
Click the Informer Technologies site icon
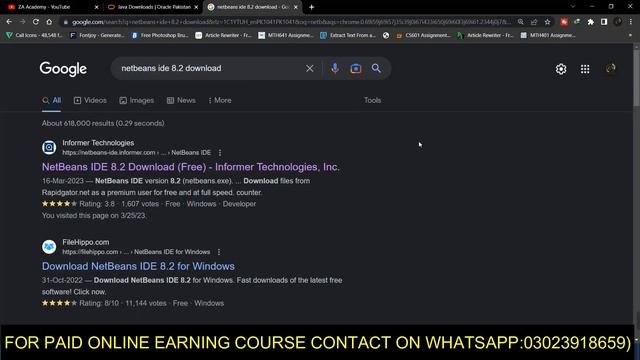[49, 147]
